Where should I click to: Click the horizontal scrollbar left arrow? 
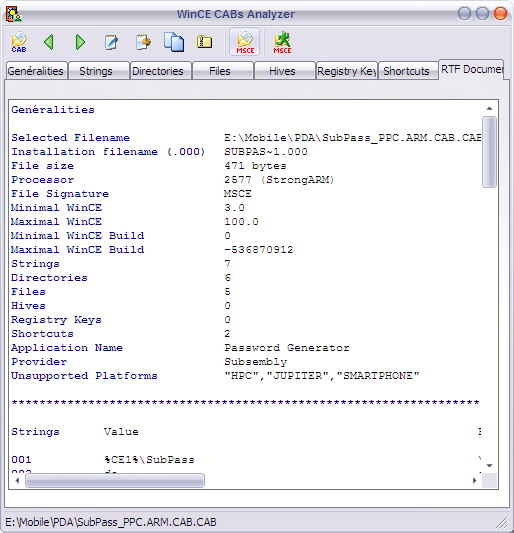pos(17,480)
